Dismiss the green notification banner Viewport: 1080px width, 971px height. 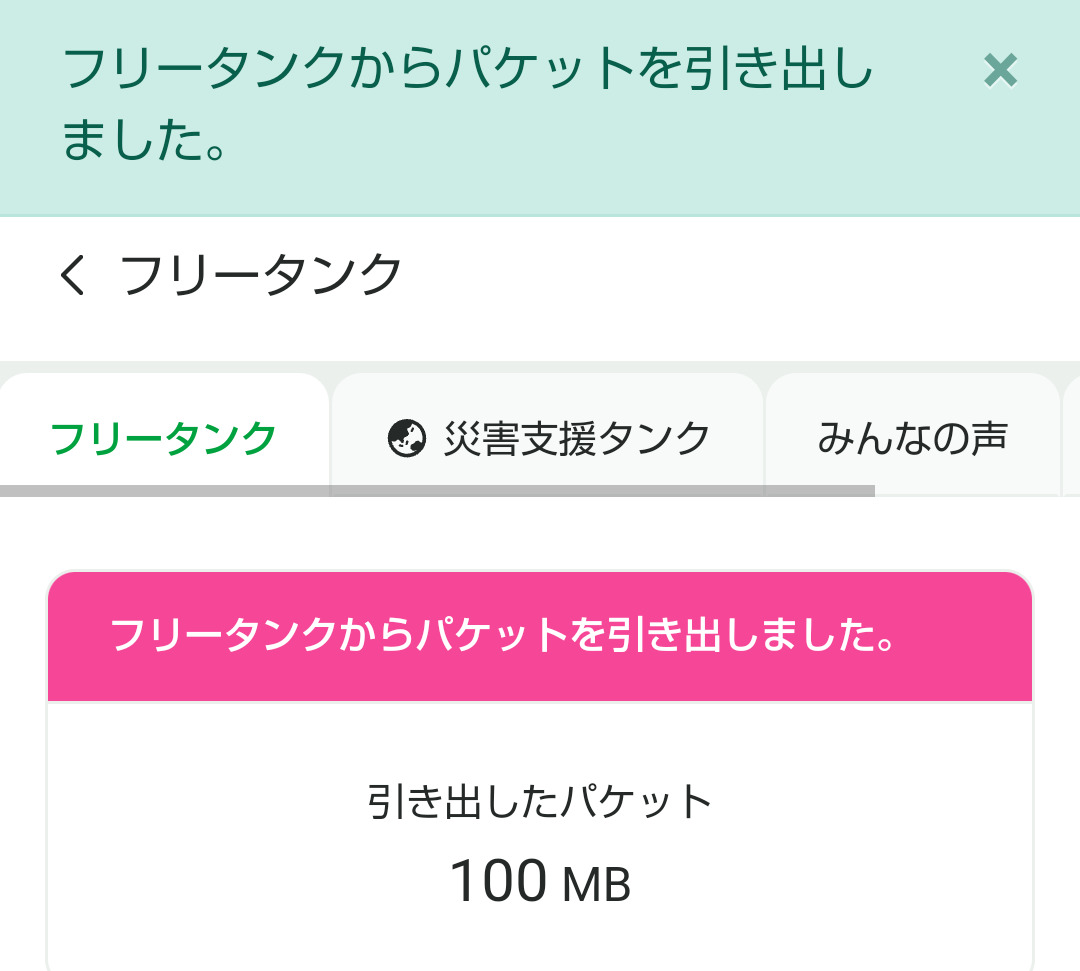coord(1000,71)
